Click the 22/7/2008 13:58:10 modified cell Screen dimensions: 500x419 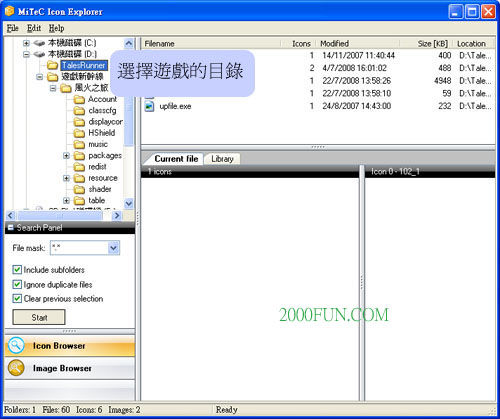[x=356, y=93]
